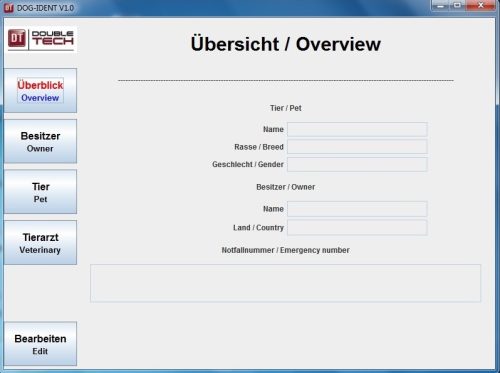
Task: Click the Bearbeiten / Edit button
Action: tap(40, 344)
